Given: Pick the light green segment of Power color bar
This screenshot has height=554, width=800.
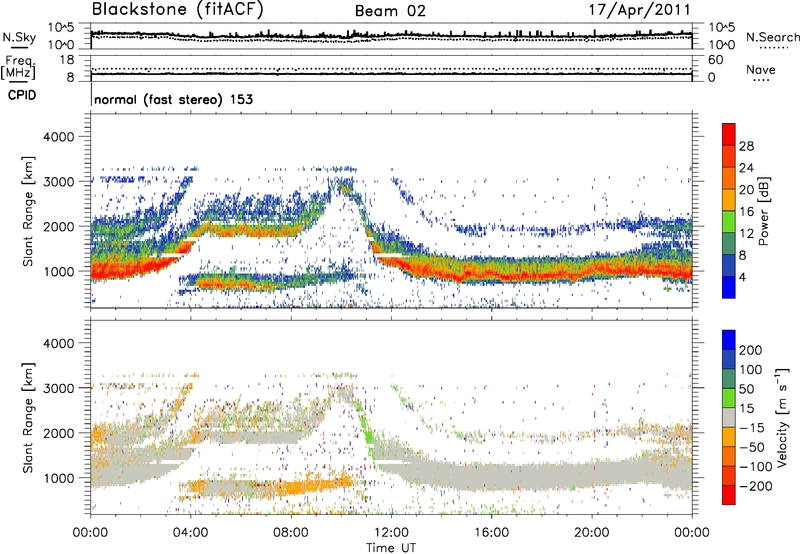Looking at the screenshot, I should click(x=729, y=222).
